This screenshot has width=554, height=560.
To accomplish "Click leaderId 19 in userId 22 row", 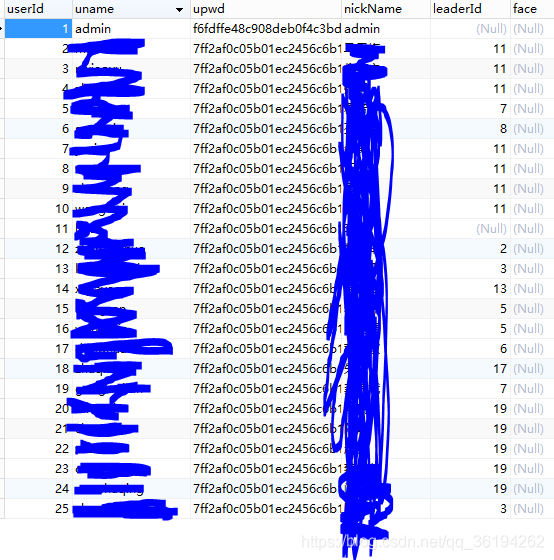I will (470, 449).
